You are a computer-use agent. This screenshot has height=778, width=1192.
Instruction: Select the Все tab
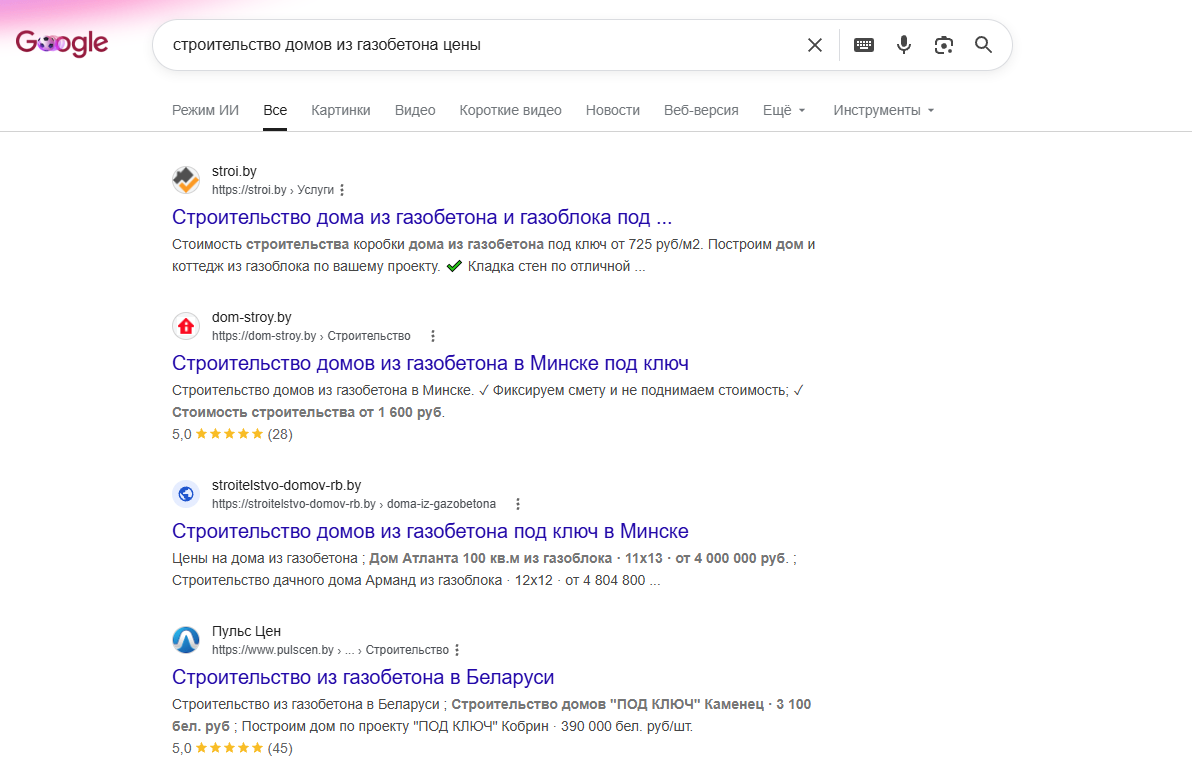[275, 110]
